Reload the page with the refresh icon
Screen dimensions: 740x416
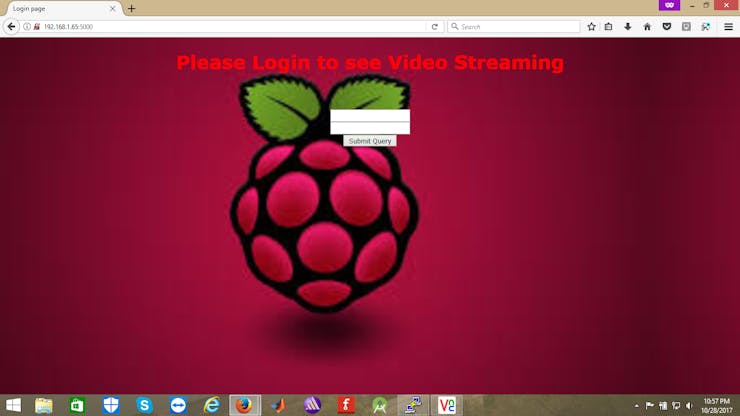[435, 27]
